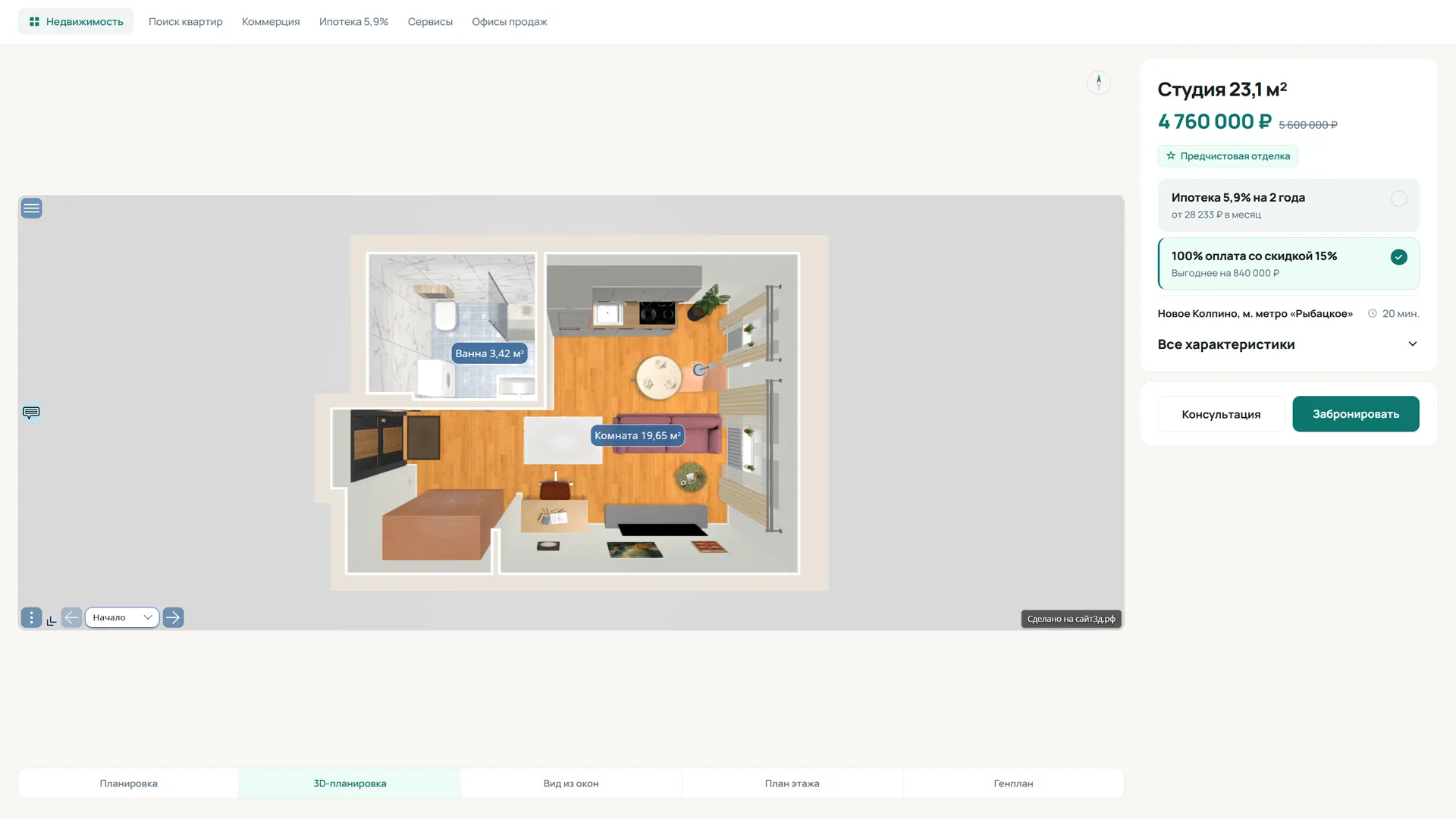Open Сервисы navigation item
The width and height of the screenshot is (1456, 819).
pos(430,21)
